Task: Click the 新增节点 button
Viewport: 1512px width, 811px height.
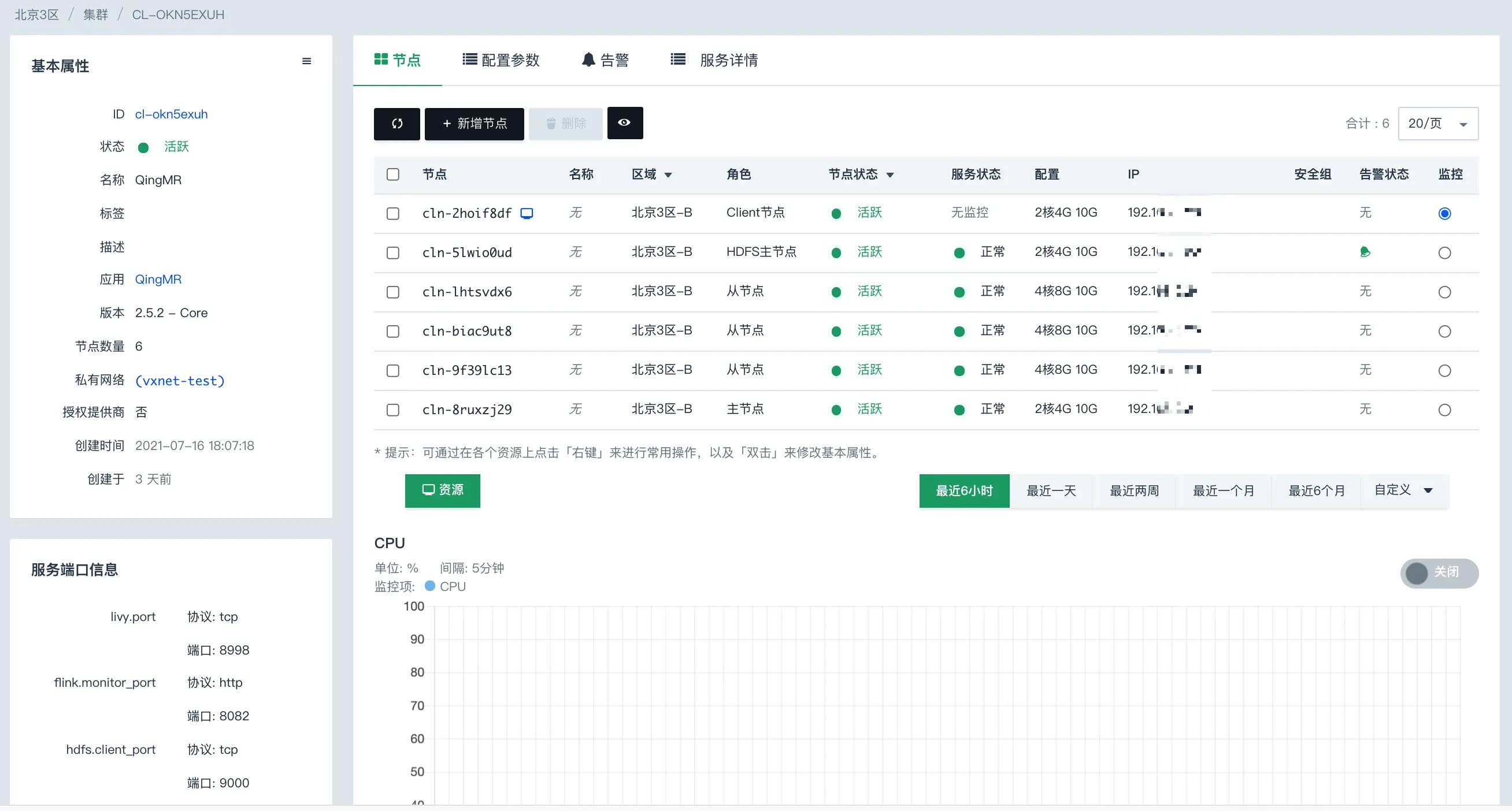Action: point(475,123)
